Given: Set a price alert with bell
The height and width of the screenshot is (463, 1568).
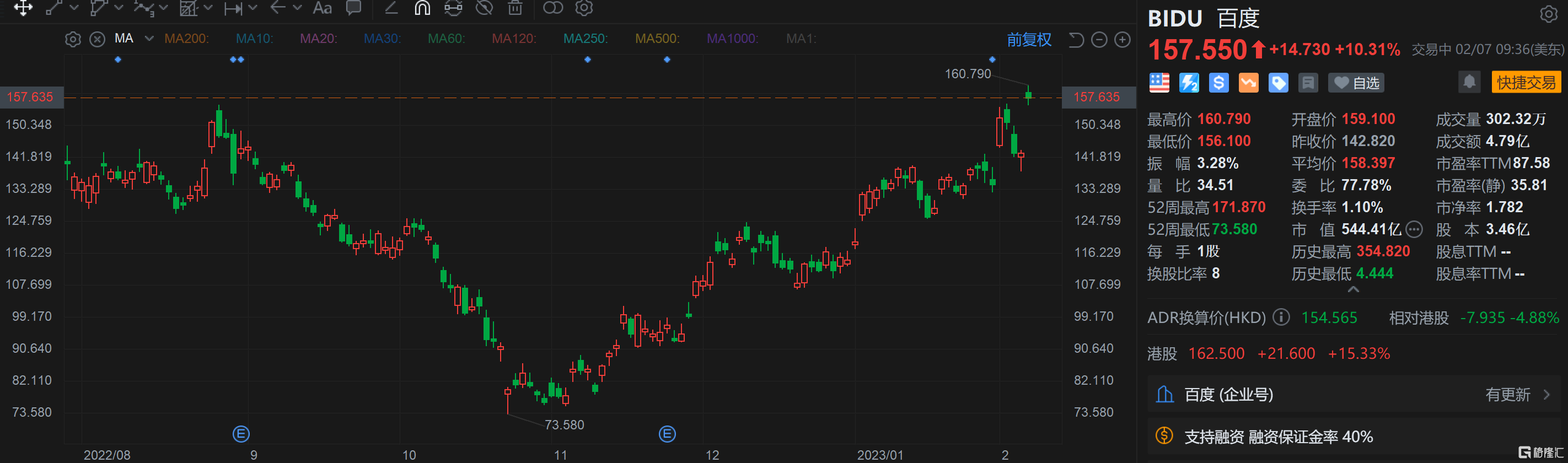Looking at the screenshot, I should [1469, 82].
